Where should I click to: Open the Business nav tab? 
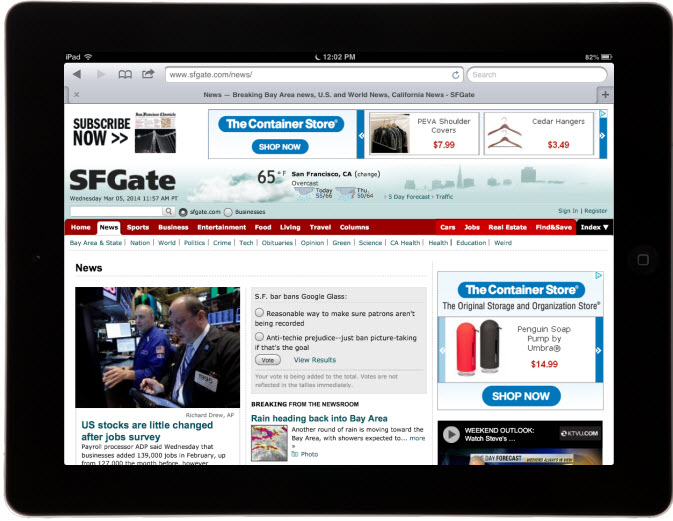coord(173,227)
